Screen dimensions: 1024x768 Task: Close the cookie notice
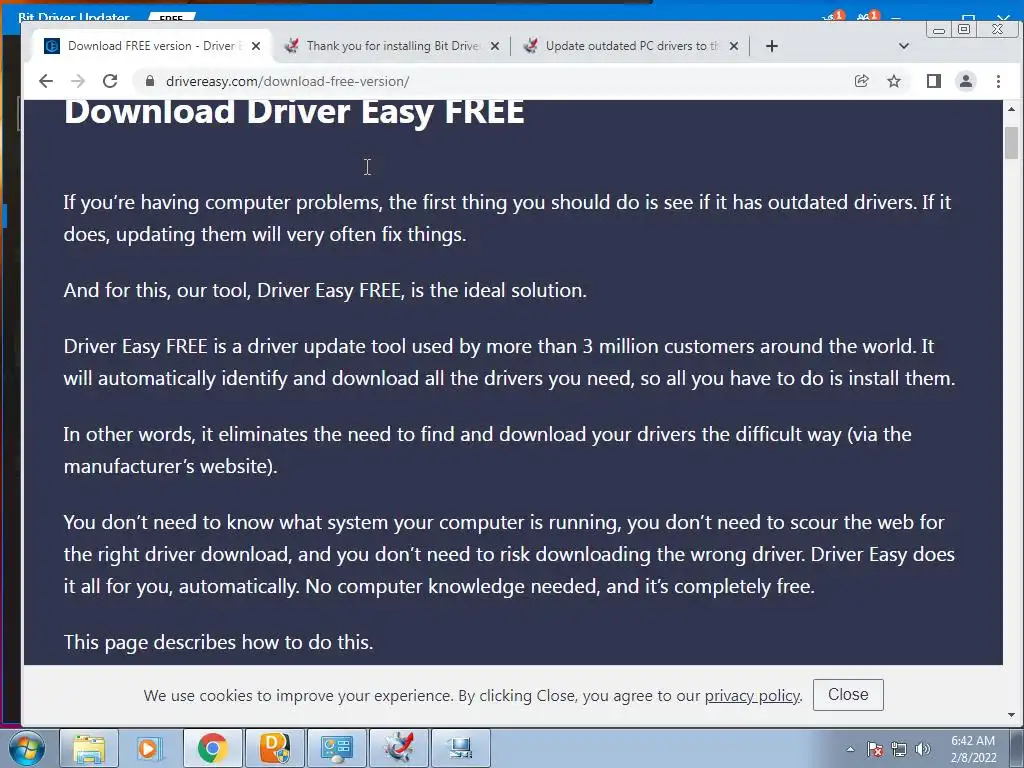[848, 695]
